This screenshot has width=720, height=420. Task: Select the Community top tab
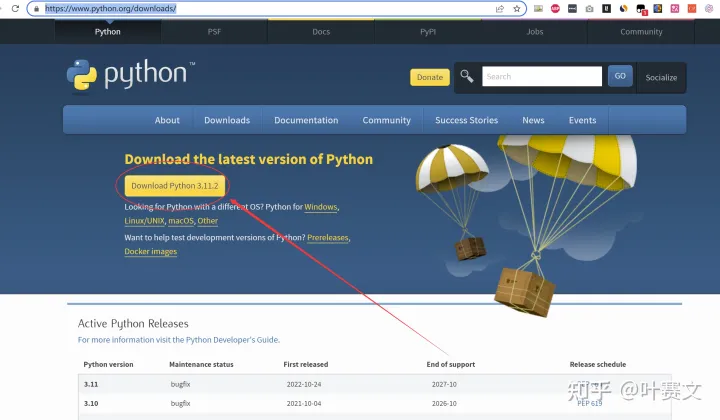(641, 32)
